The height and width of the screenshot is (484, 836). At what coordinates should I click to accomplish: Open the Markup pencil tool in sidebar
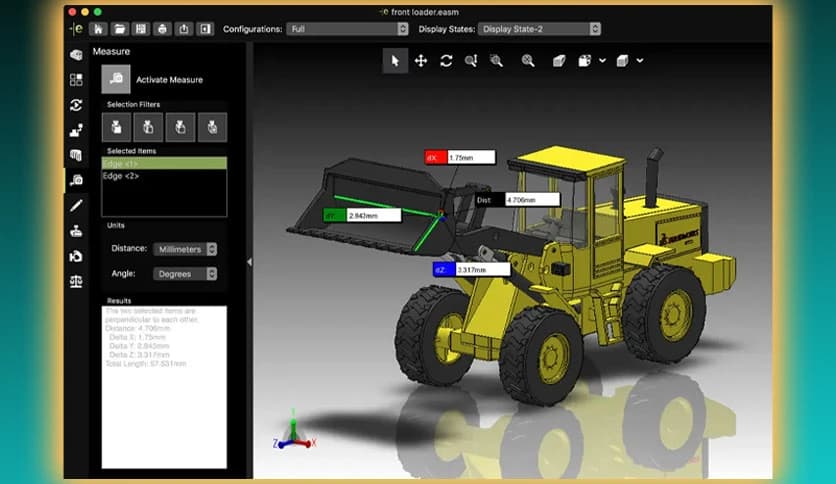pyautogui.click(x=76, y=205)
